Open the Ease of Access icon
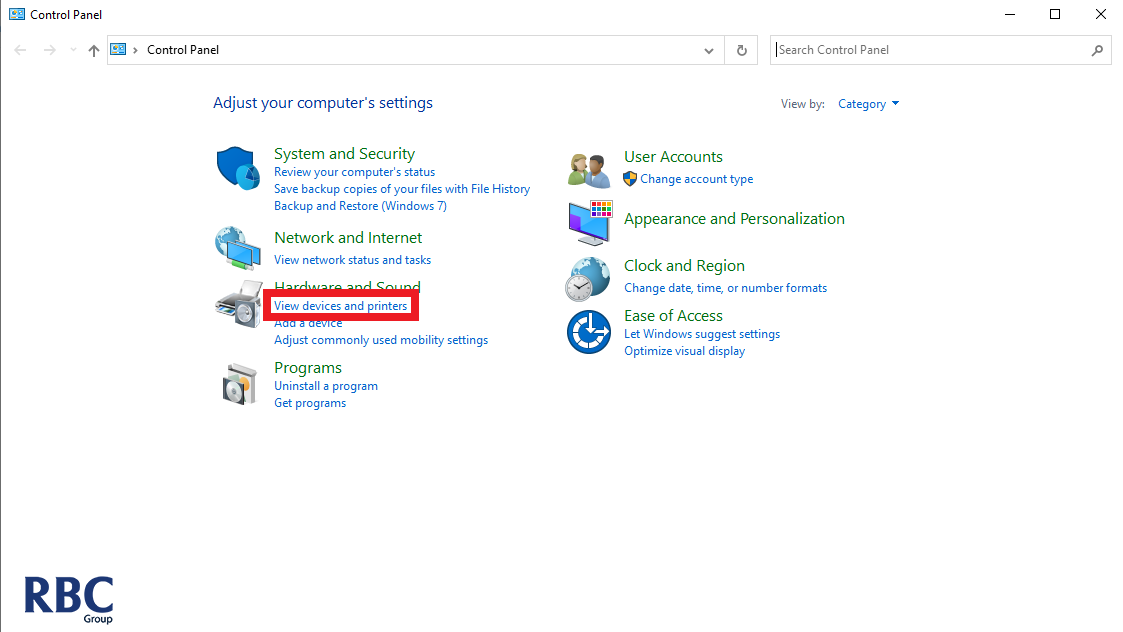 tap(589, 332)
